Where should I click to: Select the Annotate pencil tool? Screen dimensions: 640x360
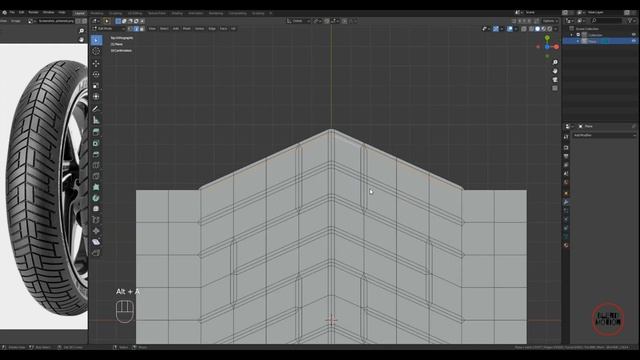[96, 109]
